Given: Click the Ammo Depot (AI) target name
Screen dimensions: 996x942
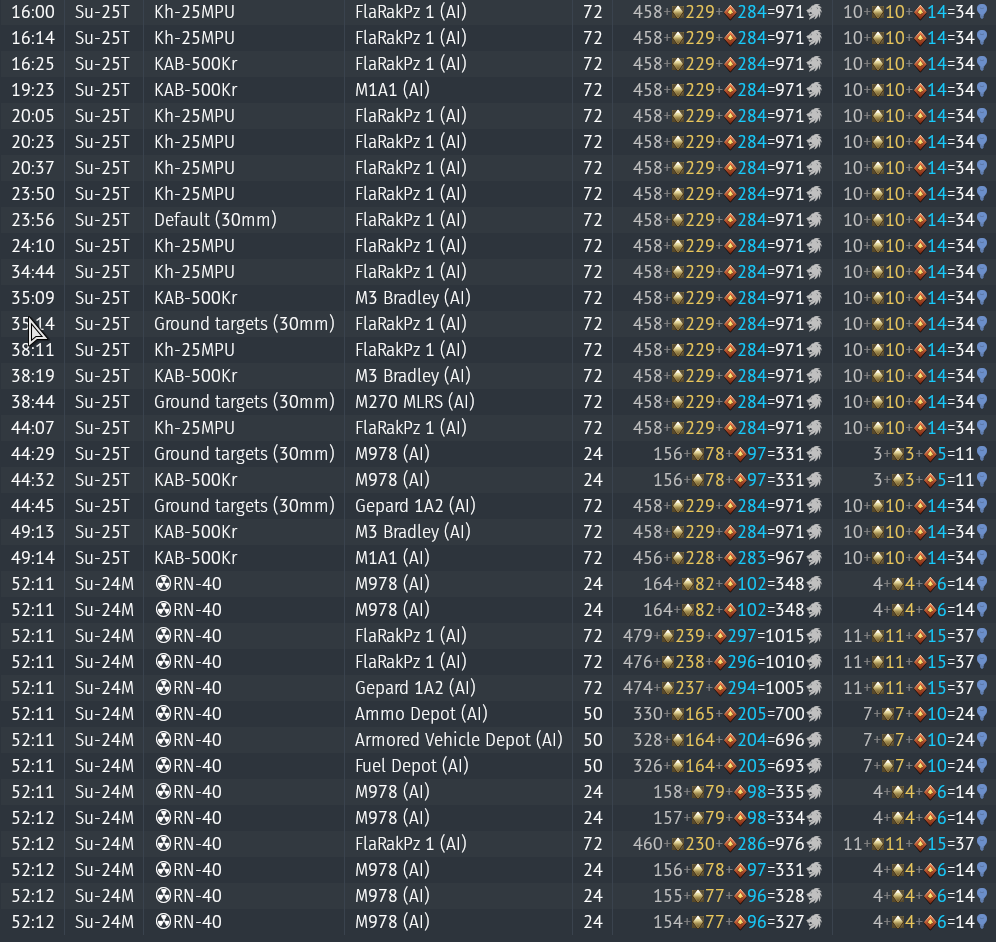Looking at the screenshot, I should pyautogui.click(x=411, y=714).
